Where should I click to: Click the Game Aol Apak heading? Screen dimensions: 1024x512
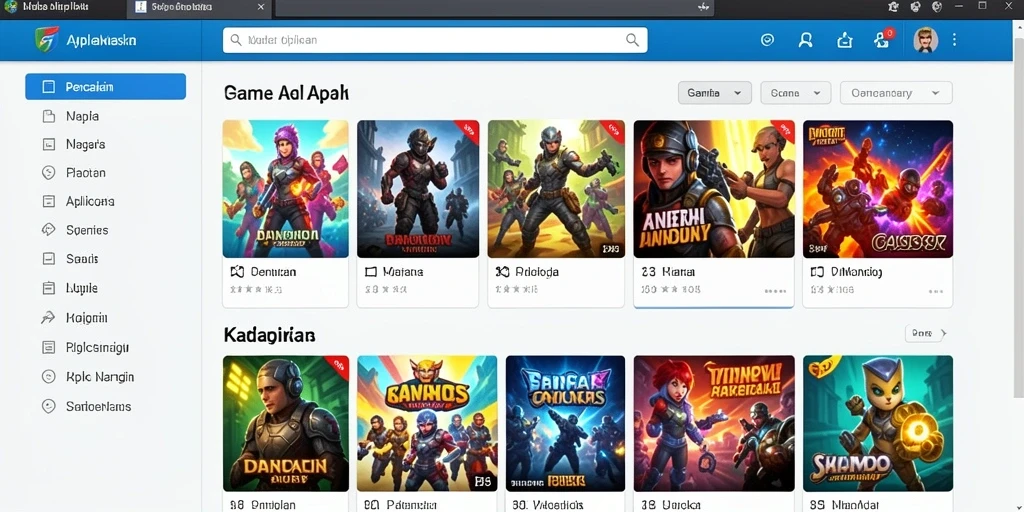tap(286, 93)
